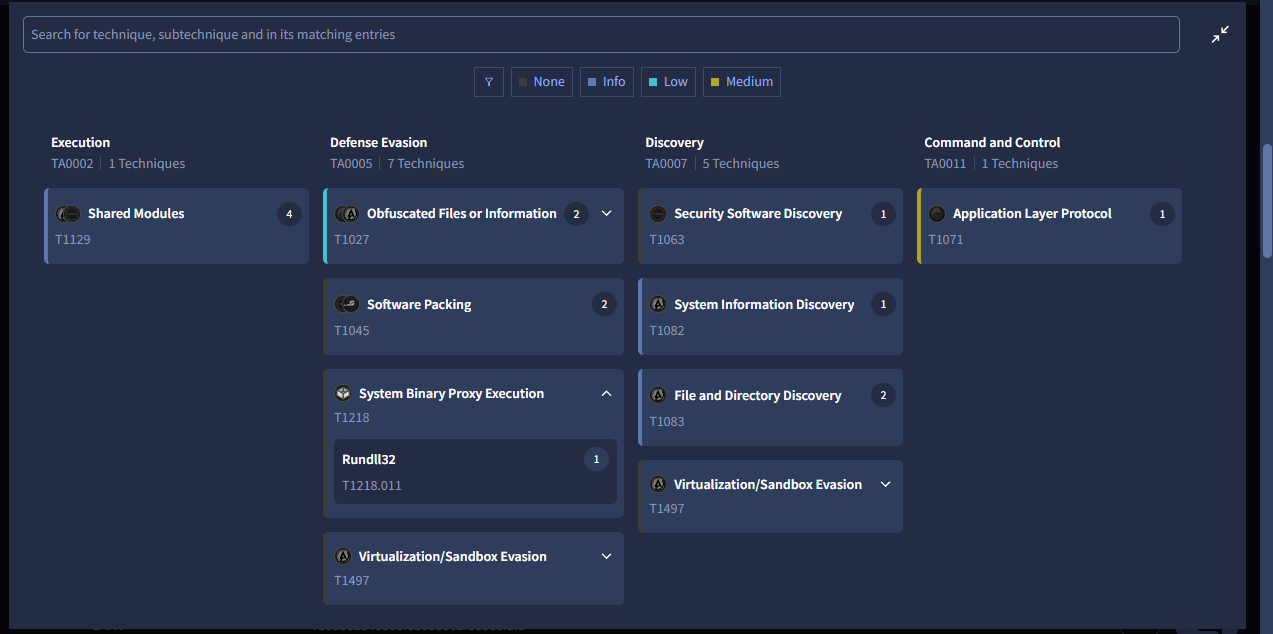
Task: Click the count badge 2 on Software Packing
Action: [x=604, y=305]
